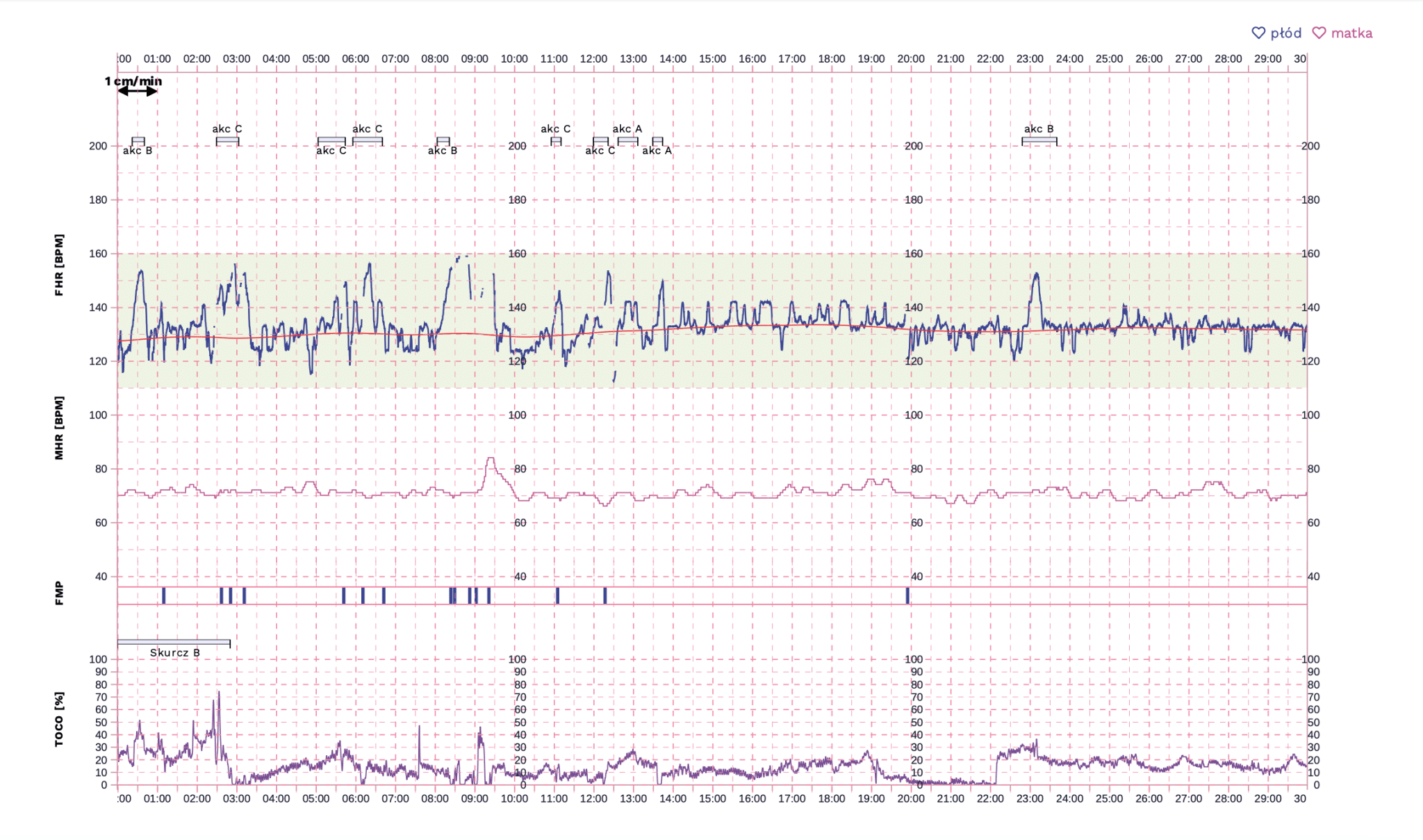Click the FHR [BPM] axis title
Screen dimensions: 1423x840
pos(59,265)
